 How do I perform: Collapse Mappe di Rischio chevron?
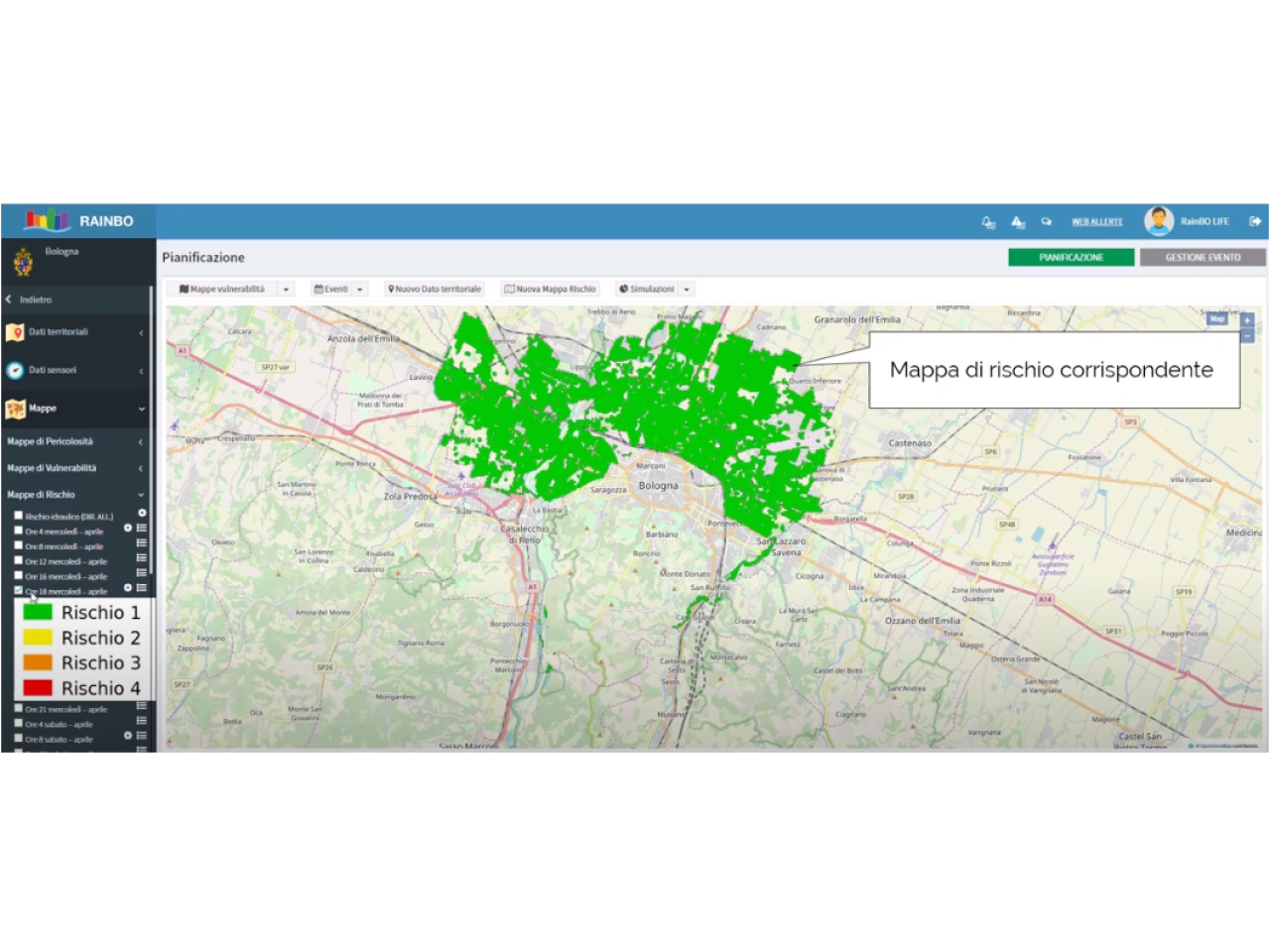141,495
